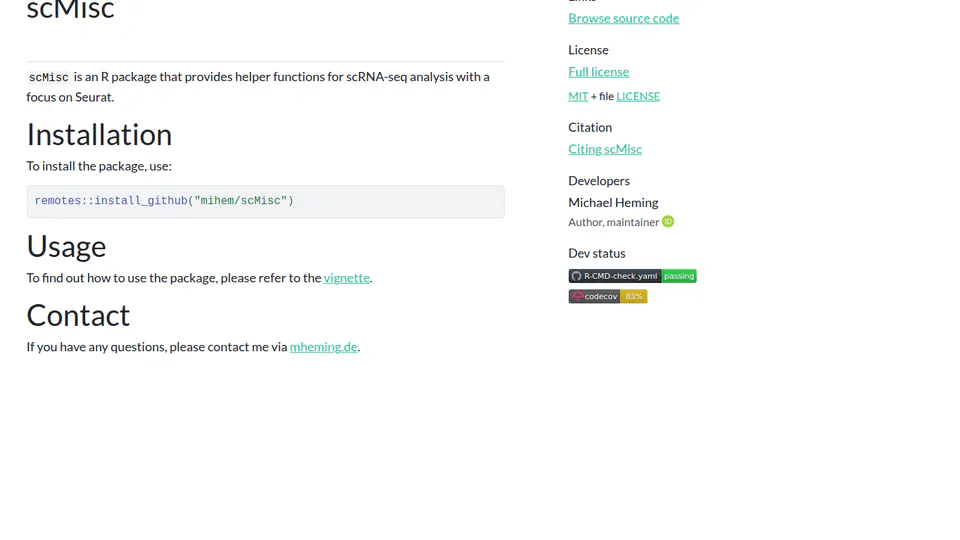
Task: Click the R-CMD-check.yaml passing badge
Action: click(x=632, y=276)
